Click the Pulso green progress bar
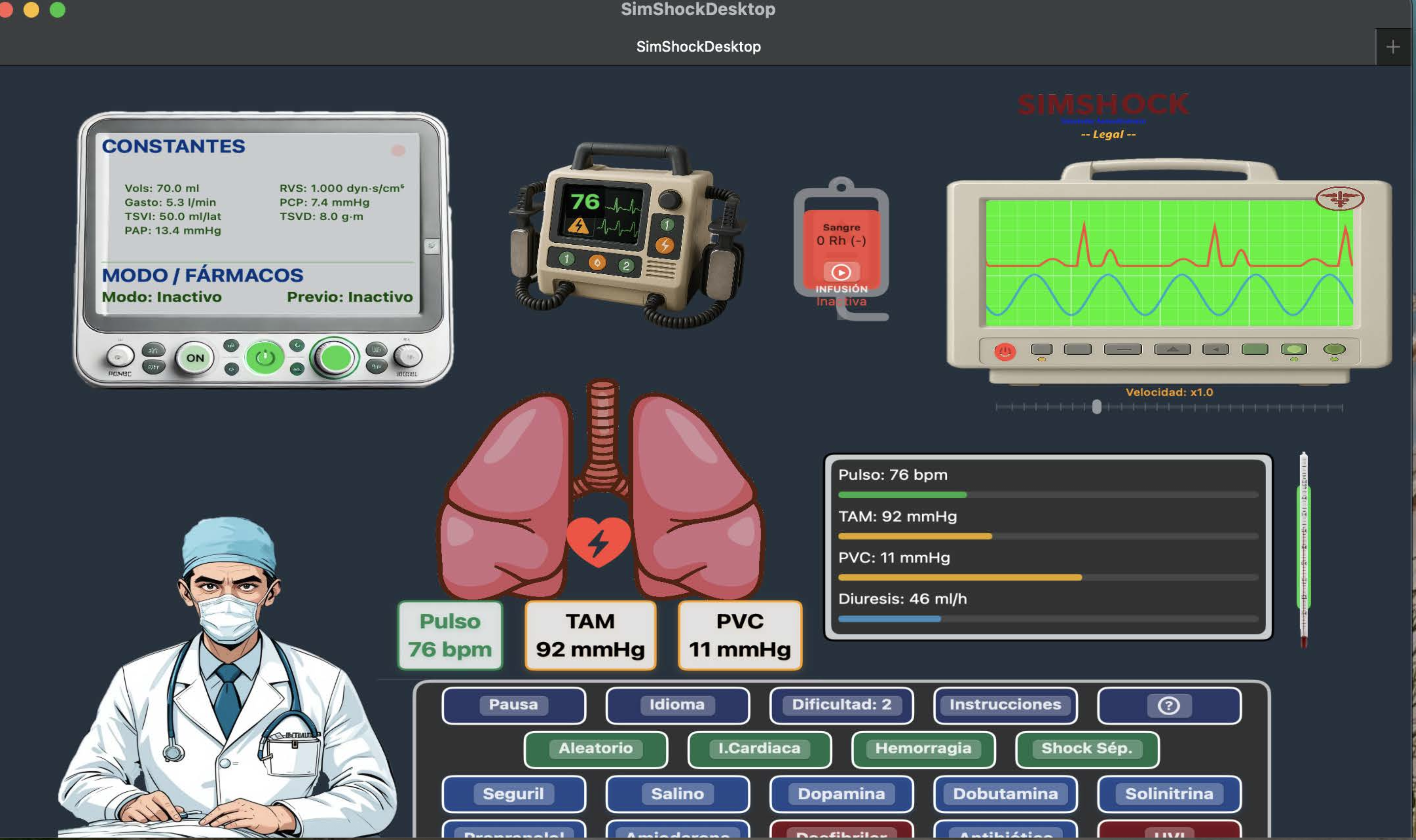Screen dimensions: 1416x840 pos(1048,495)
